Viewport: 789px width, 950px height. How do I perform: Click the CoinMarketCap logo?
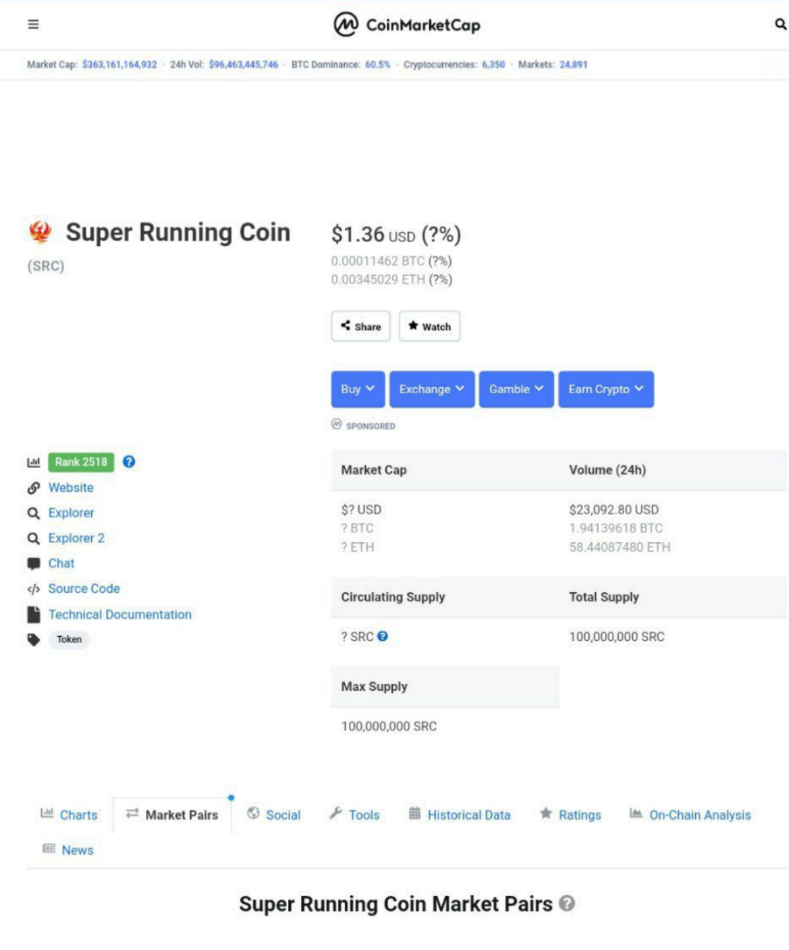pyautogui.click(x=406, y=24)
